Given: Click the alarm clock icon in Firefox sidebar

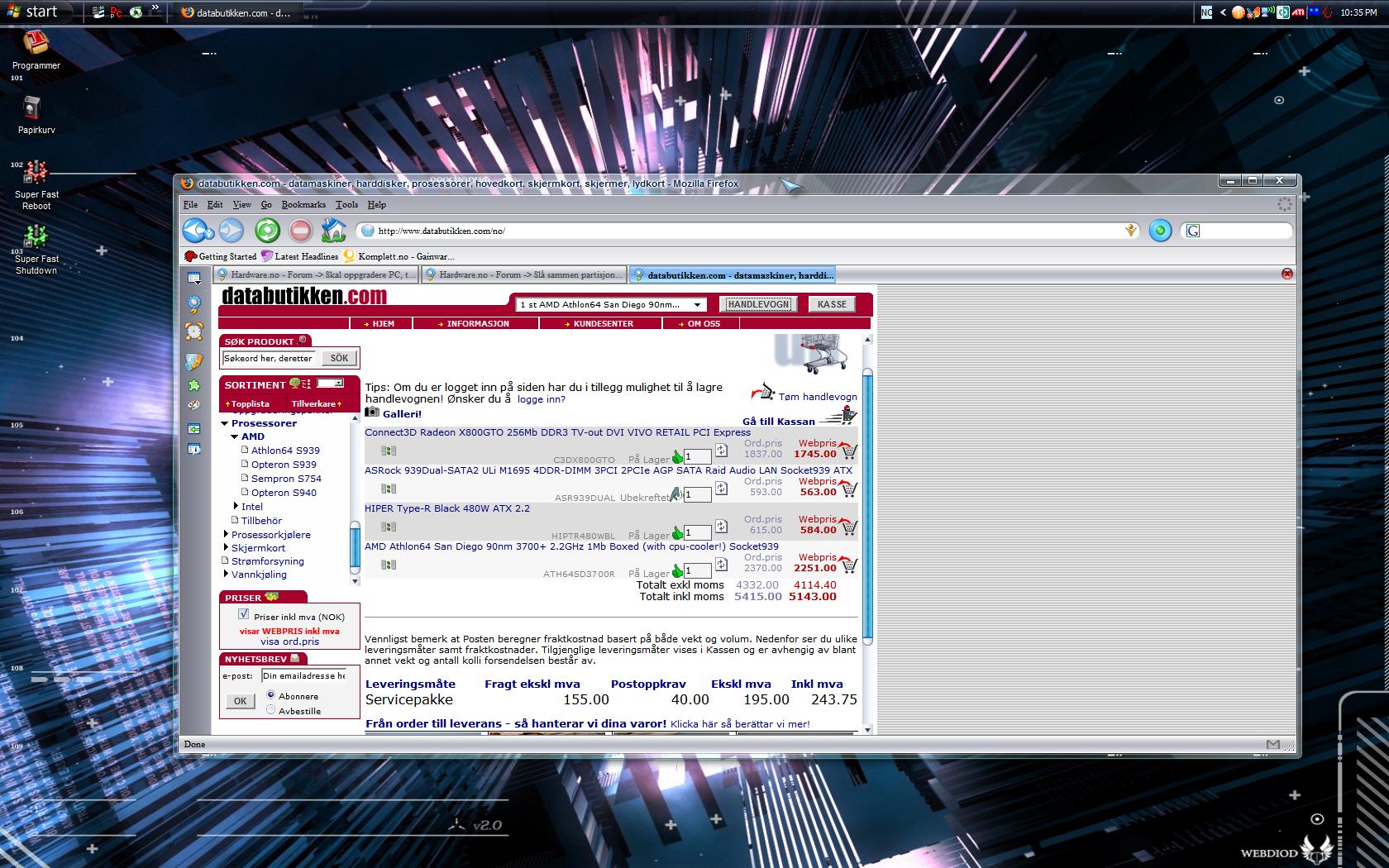Looking at the screenshot, I should (x=194, y=331).
